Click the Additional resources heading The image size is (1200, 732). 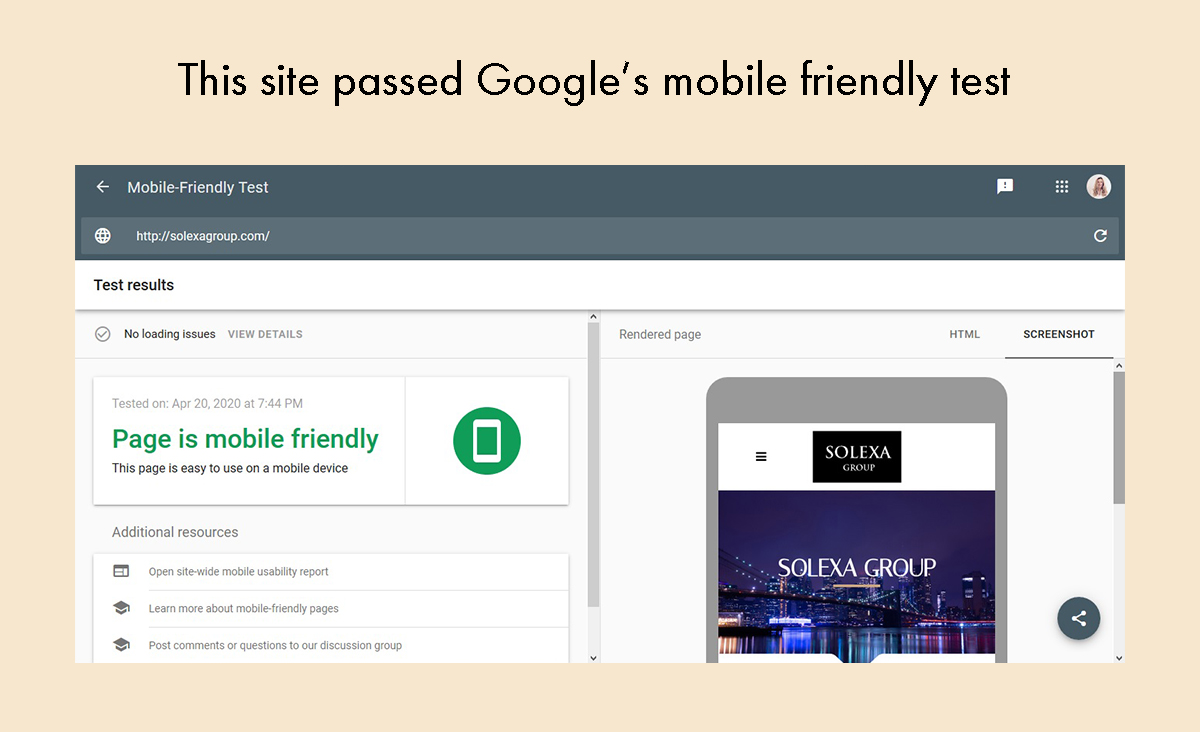point(175,532)
